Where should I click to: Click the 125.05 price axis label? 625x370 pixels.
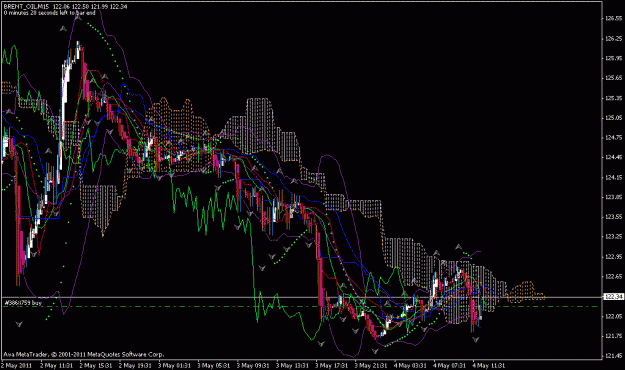click(614, 118)
